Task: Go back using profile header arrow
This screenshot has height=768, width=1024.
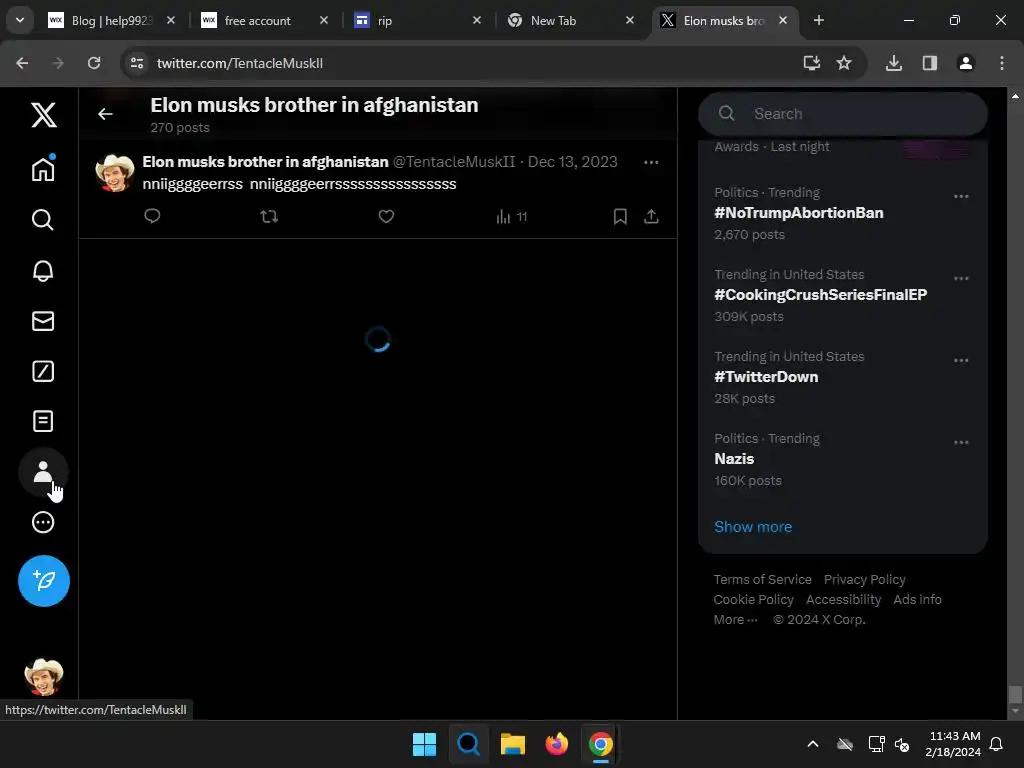Action: point(105,114)
